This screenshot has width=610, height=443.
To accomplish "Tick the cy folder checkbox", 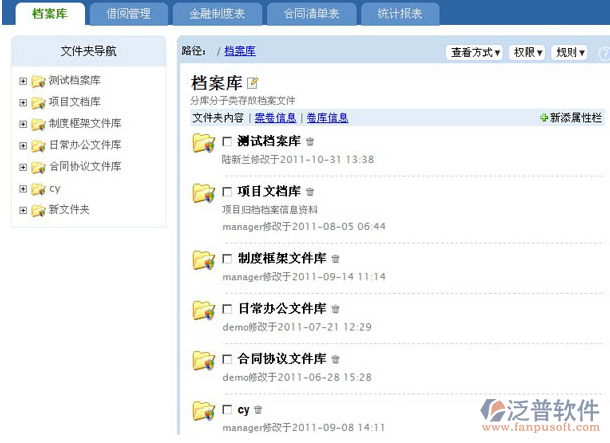I will 227,410.
